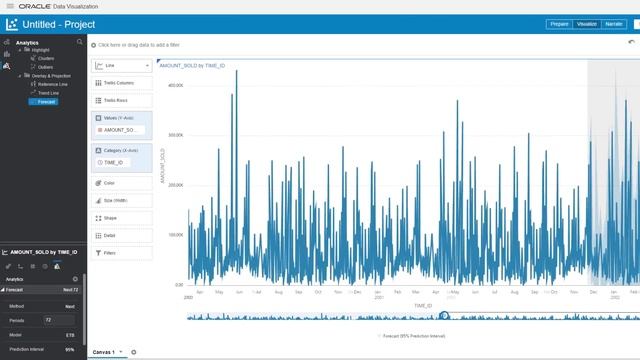The image size is (640, 360).
Task: Open Analytics properties tab icon
Action: click(57, 267)
